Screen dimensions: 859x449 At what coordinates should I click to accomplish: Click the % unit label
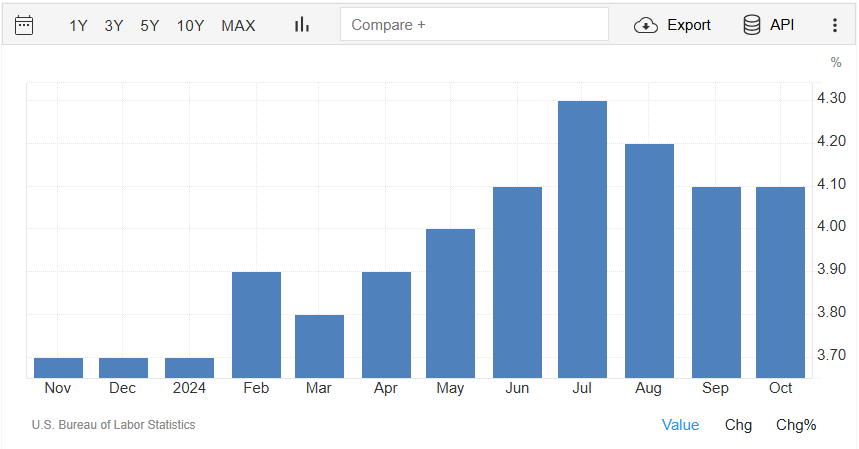point(835,62)
